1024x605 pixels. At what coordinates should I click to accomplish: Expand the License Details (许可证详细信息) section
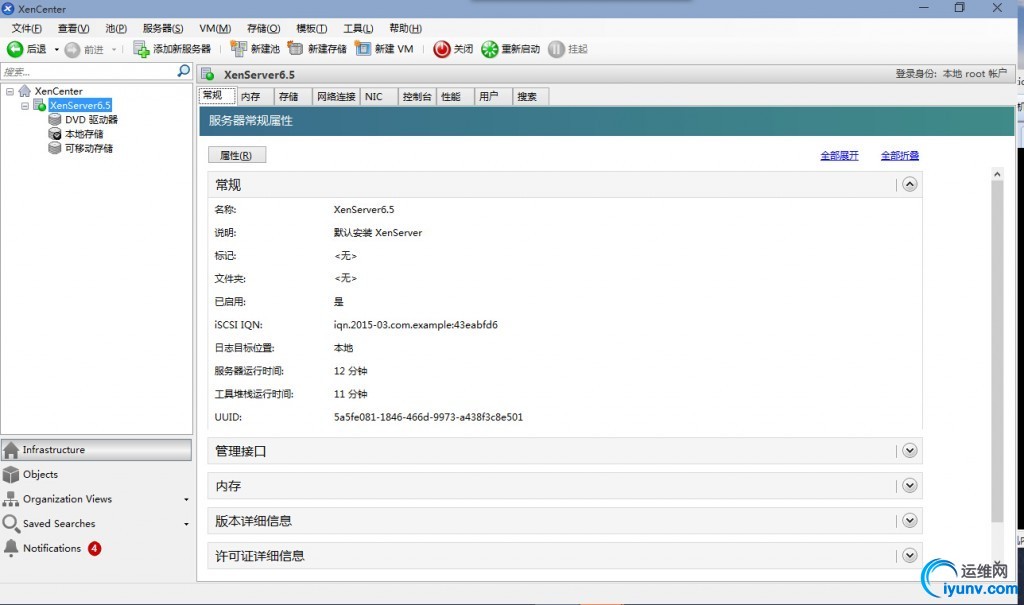pos(910,555)
